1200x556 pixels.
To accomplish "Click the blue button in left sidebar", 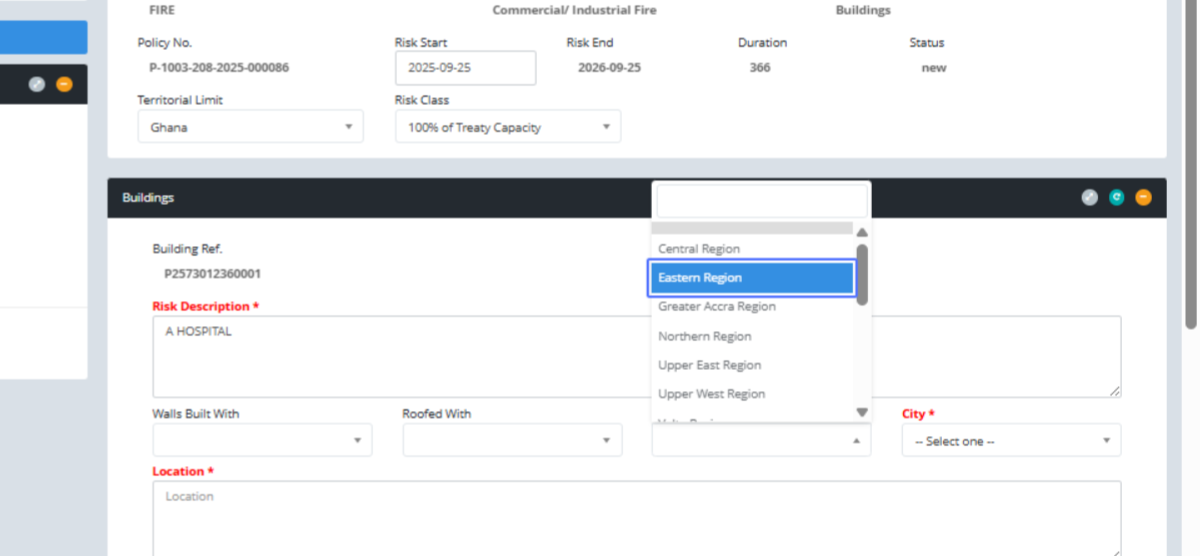I will point(43,37).
